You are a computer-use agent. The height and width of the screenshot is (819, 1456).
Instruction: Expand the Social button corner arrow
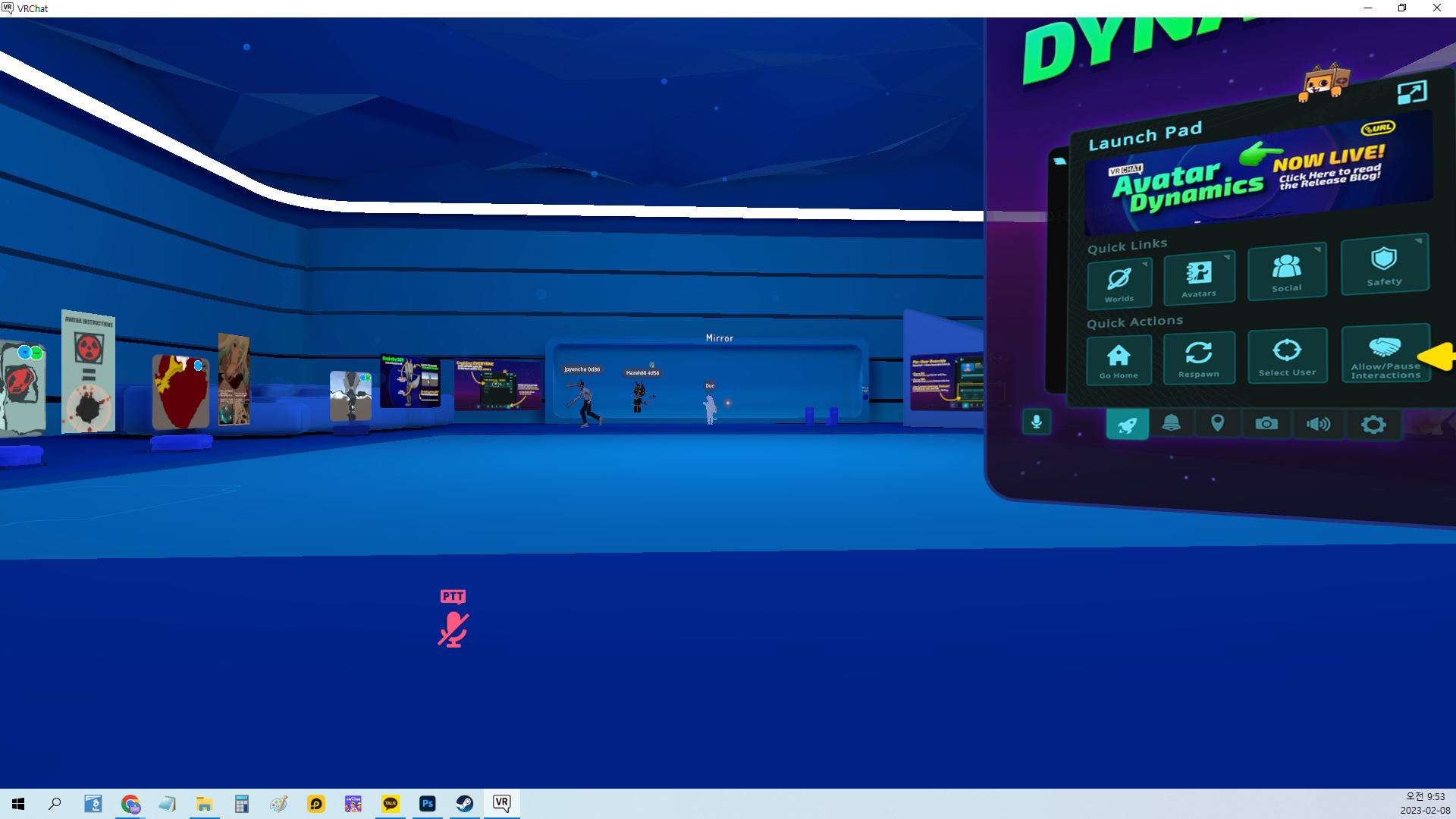tap(1318, 249)
